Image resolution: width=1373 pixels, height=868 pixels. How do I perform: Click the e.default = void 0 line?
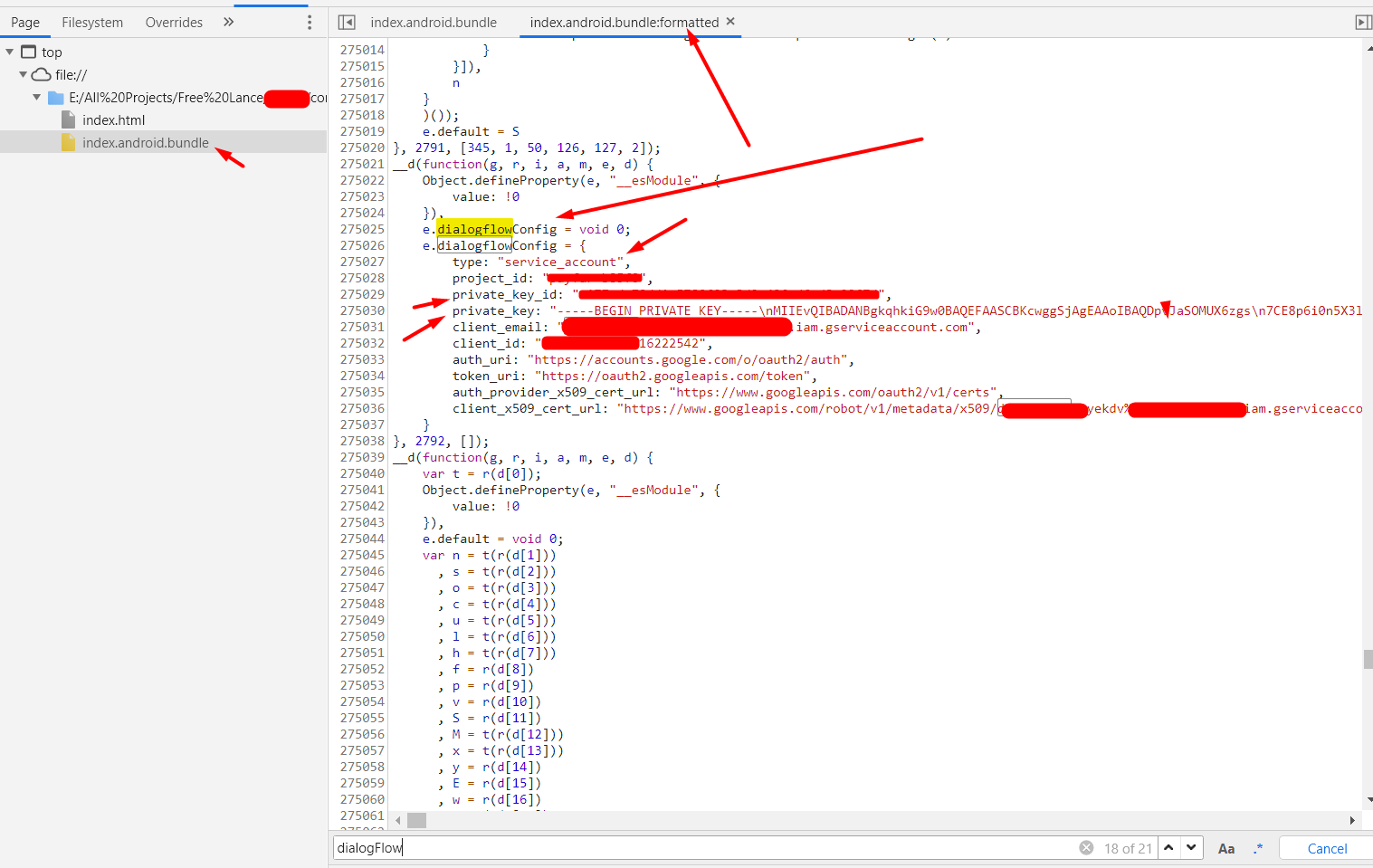(x=492, y=539)
